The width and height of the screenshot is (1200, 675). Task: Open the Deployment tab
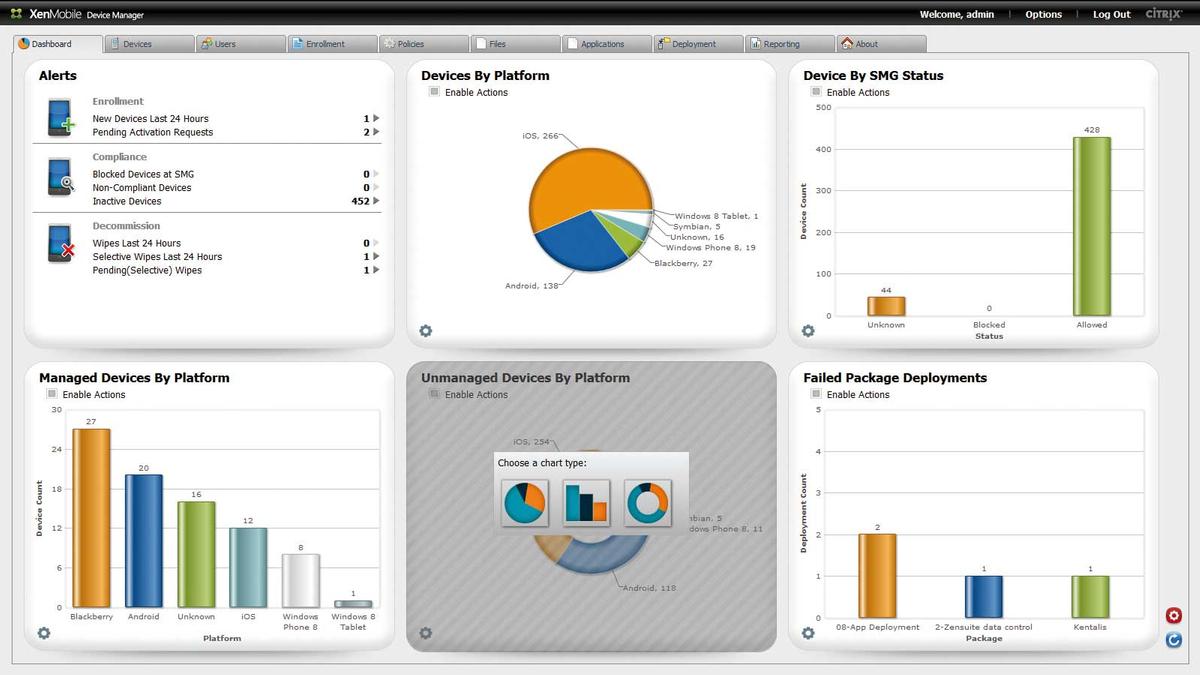[x=699, y=44]
